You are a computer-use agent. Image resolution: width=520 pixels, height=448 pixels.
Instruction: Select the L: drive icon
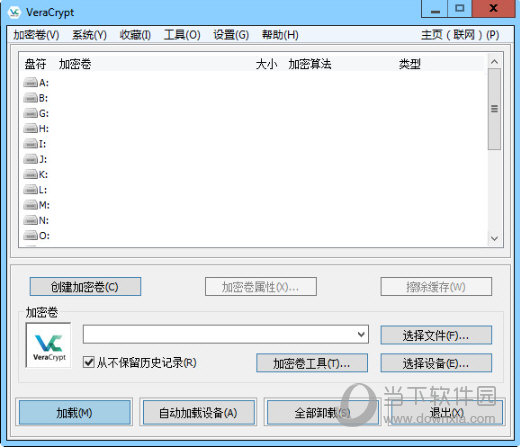click(30, 190)
